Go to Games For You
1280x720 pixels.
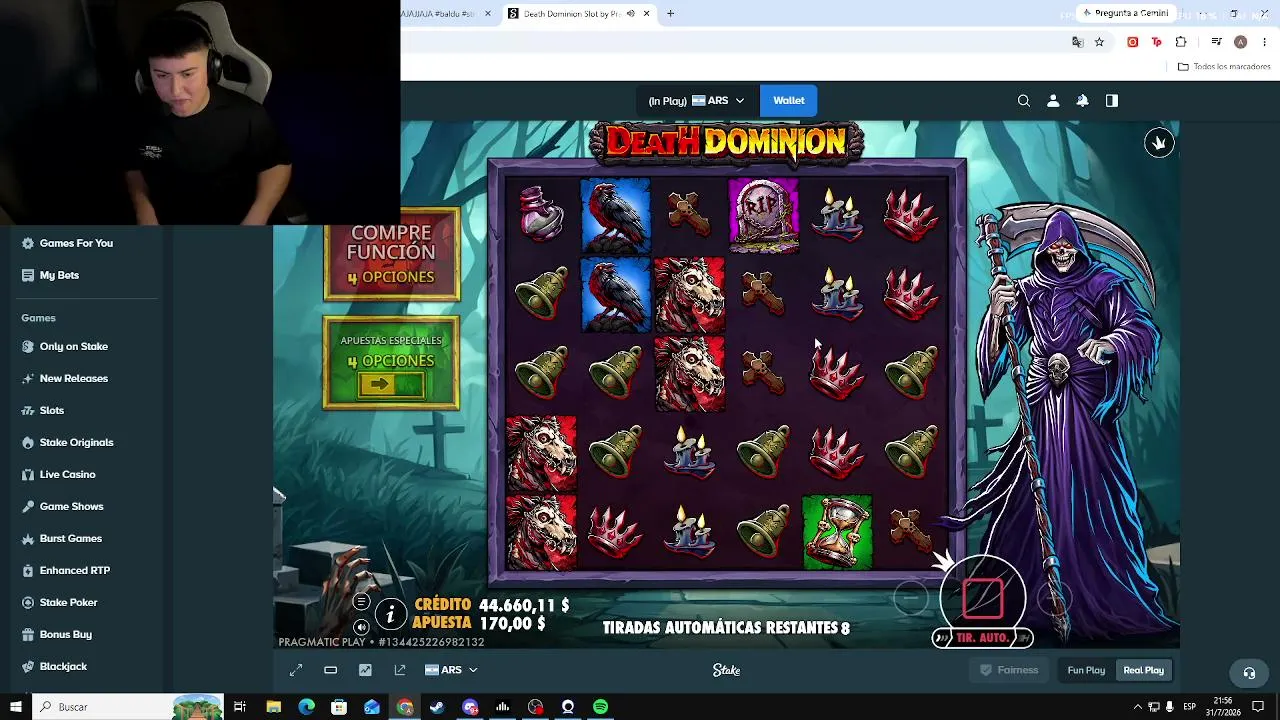pyautogui.click(x=76, y=243)
